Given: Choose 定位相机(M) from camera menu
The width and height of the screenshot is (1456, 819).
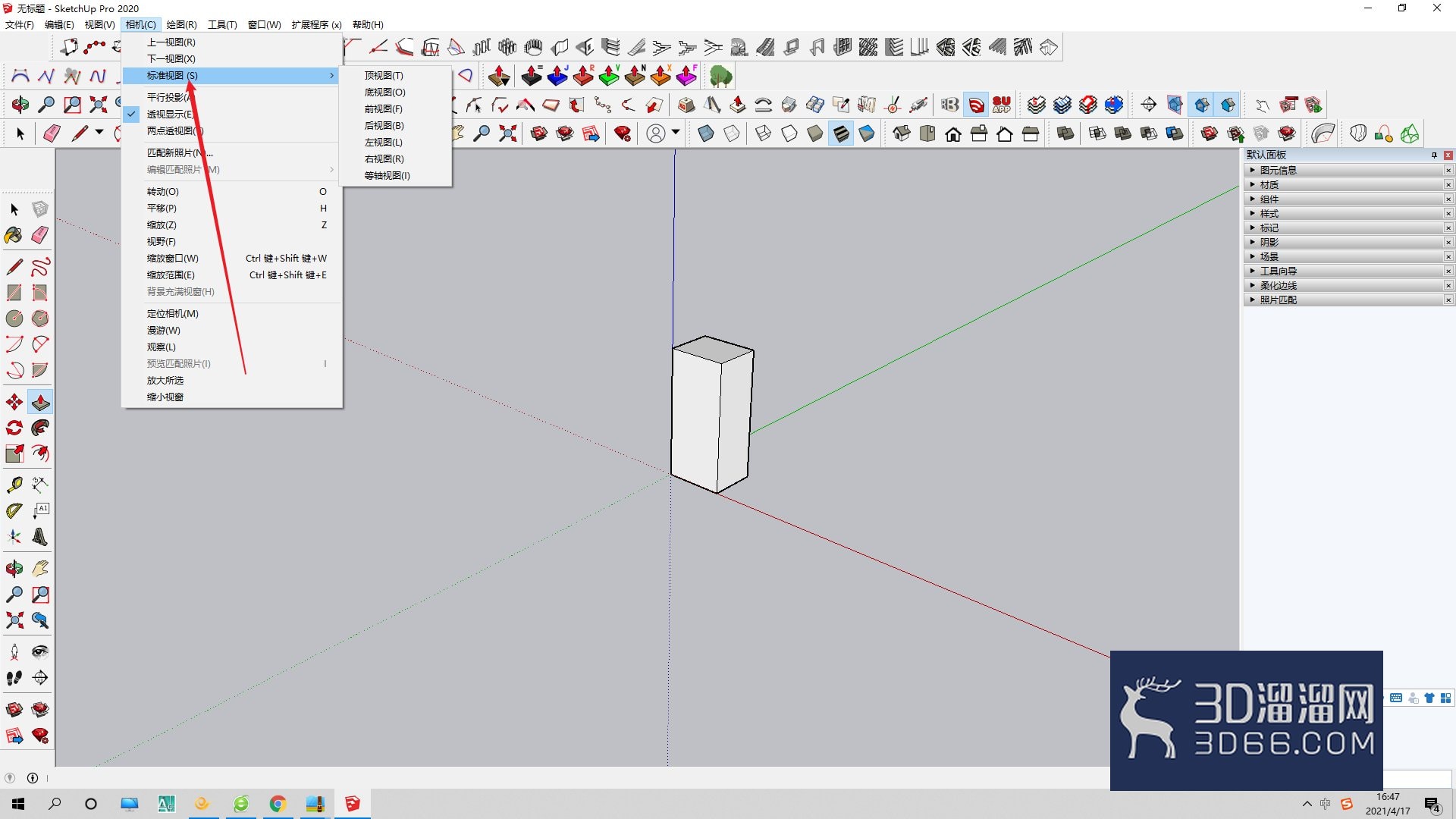Looking at the screenshot, I should pos(231,313).
